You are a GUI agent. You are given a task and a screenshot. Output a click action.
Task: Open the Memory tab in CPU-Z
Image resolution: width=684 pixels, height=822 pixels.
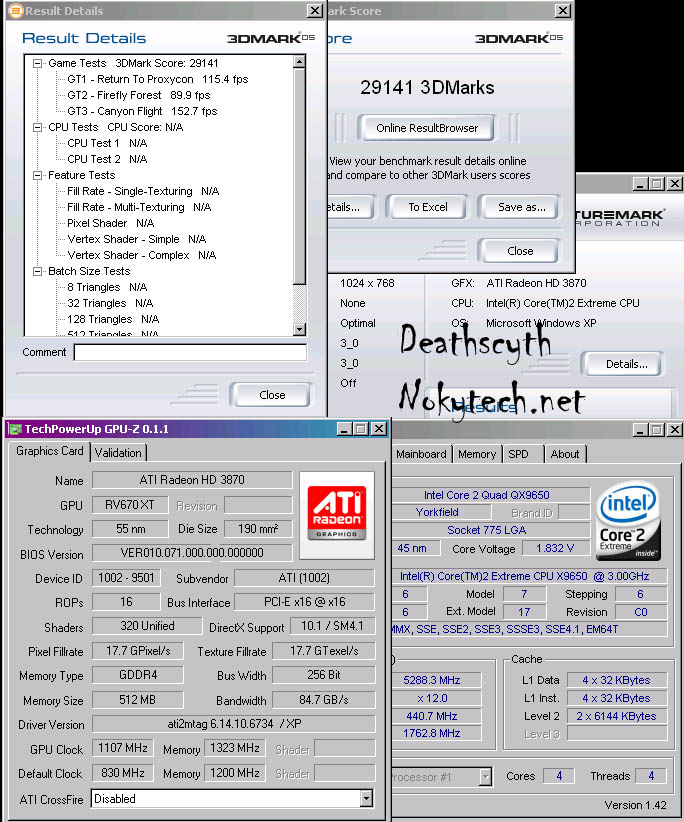[x=476, y=454]
